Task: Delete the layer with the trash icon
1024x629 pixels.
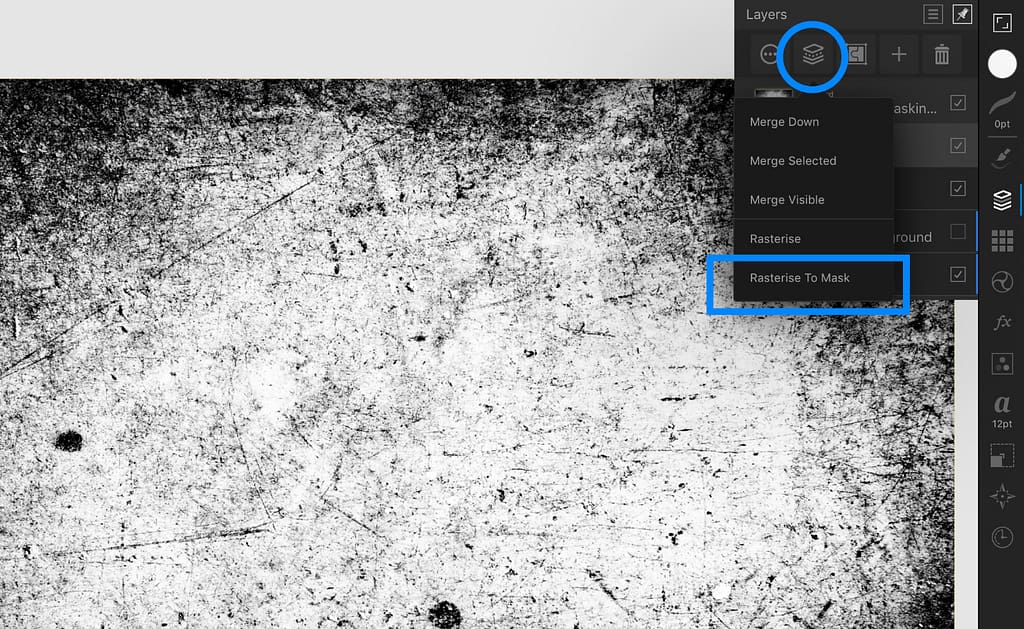Action: (941, 55)
